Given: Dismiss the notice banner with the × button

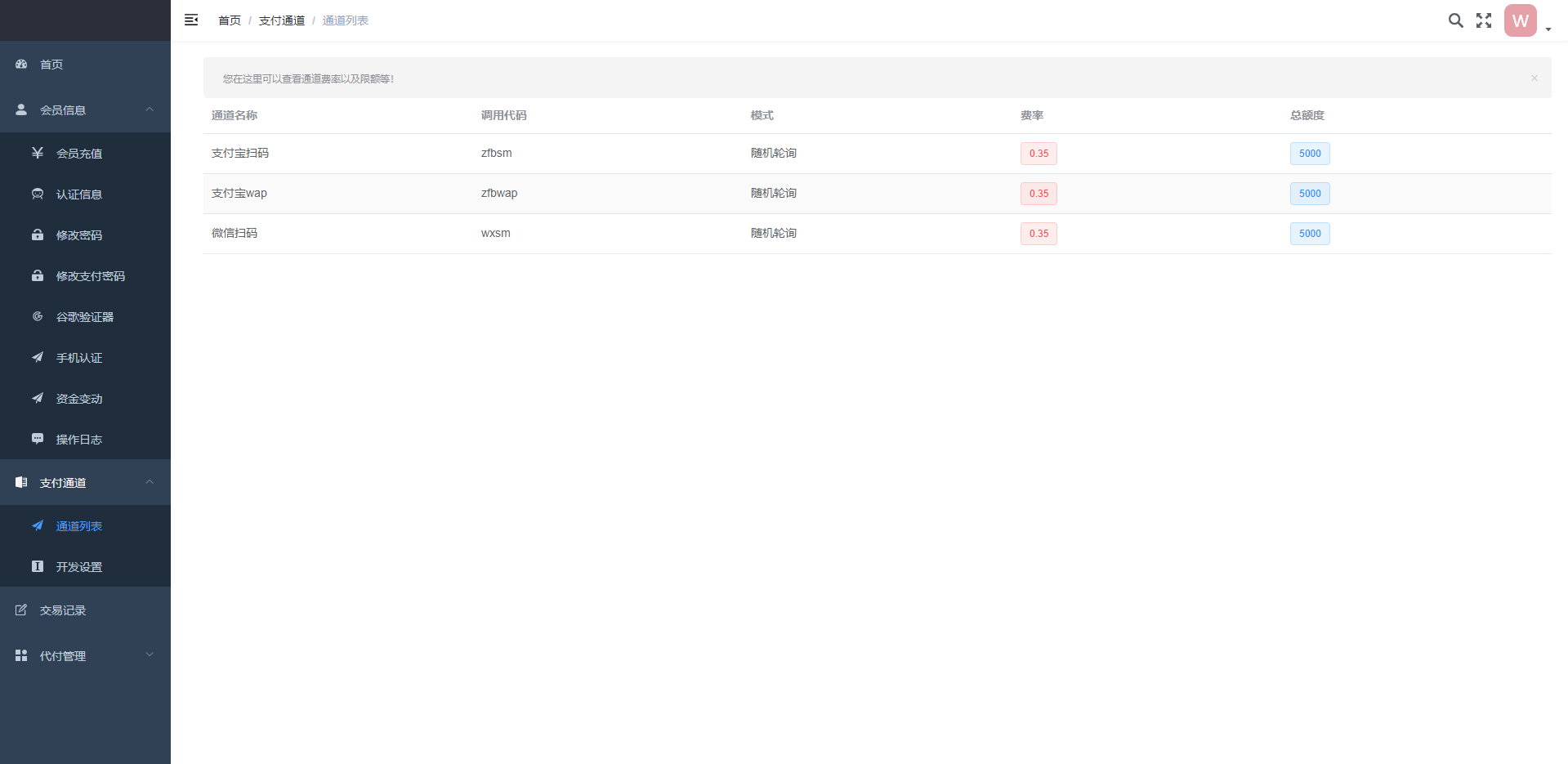Looking at the screenshot, I should [x=1534, y=78].
